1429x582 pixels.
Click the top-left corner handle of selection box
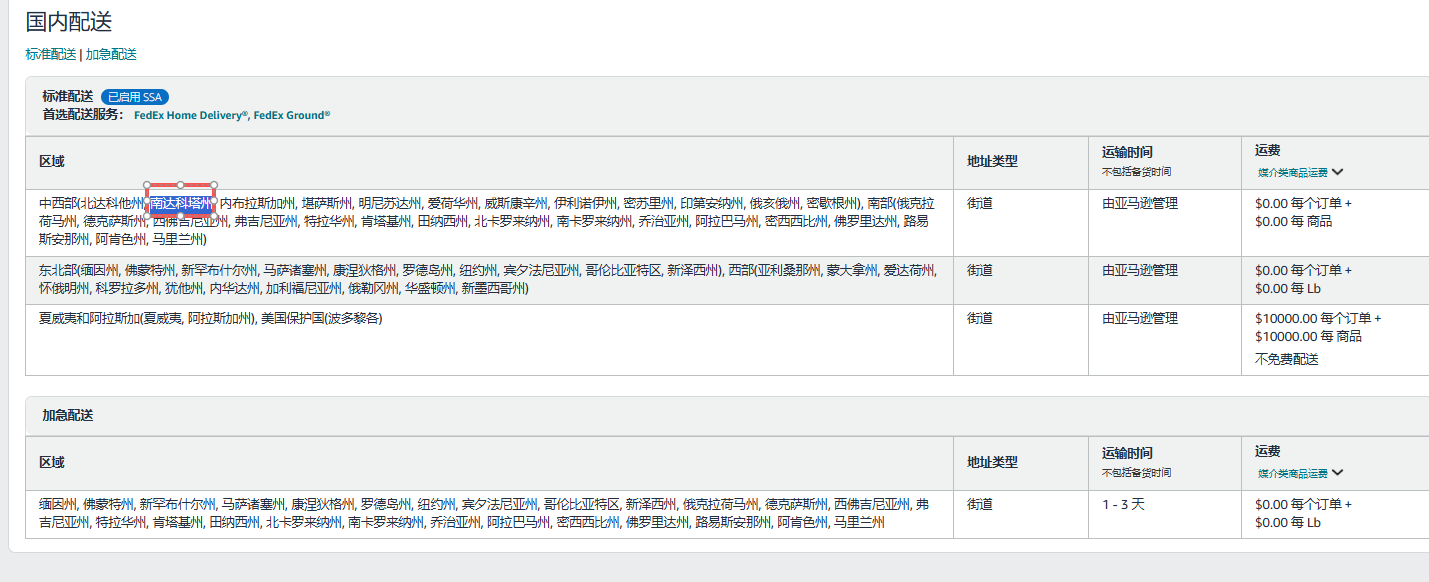point(147,185)
